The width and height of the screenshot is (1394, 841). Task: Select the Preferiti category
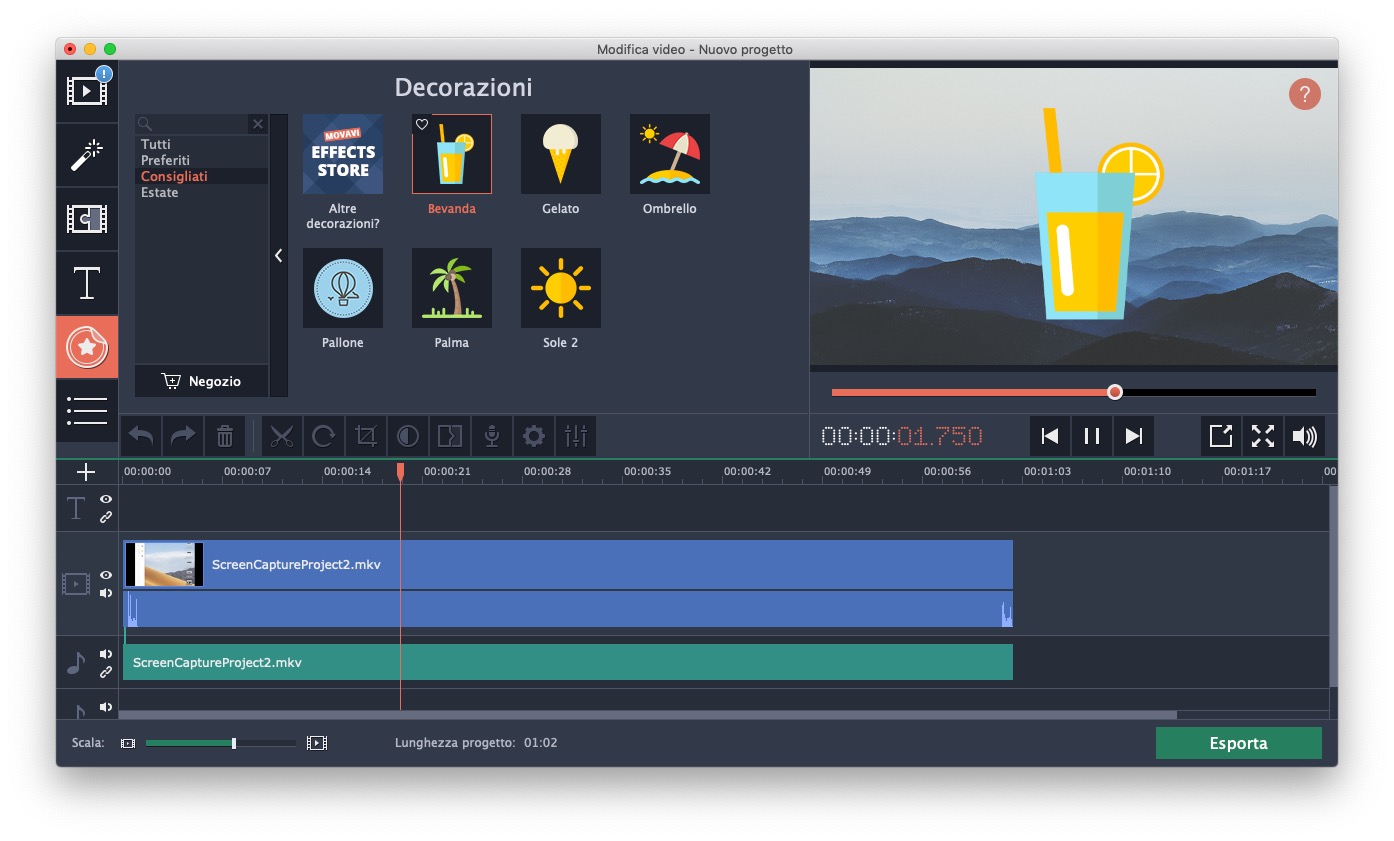165,160
